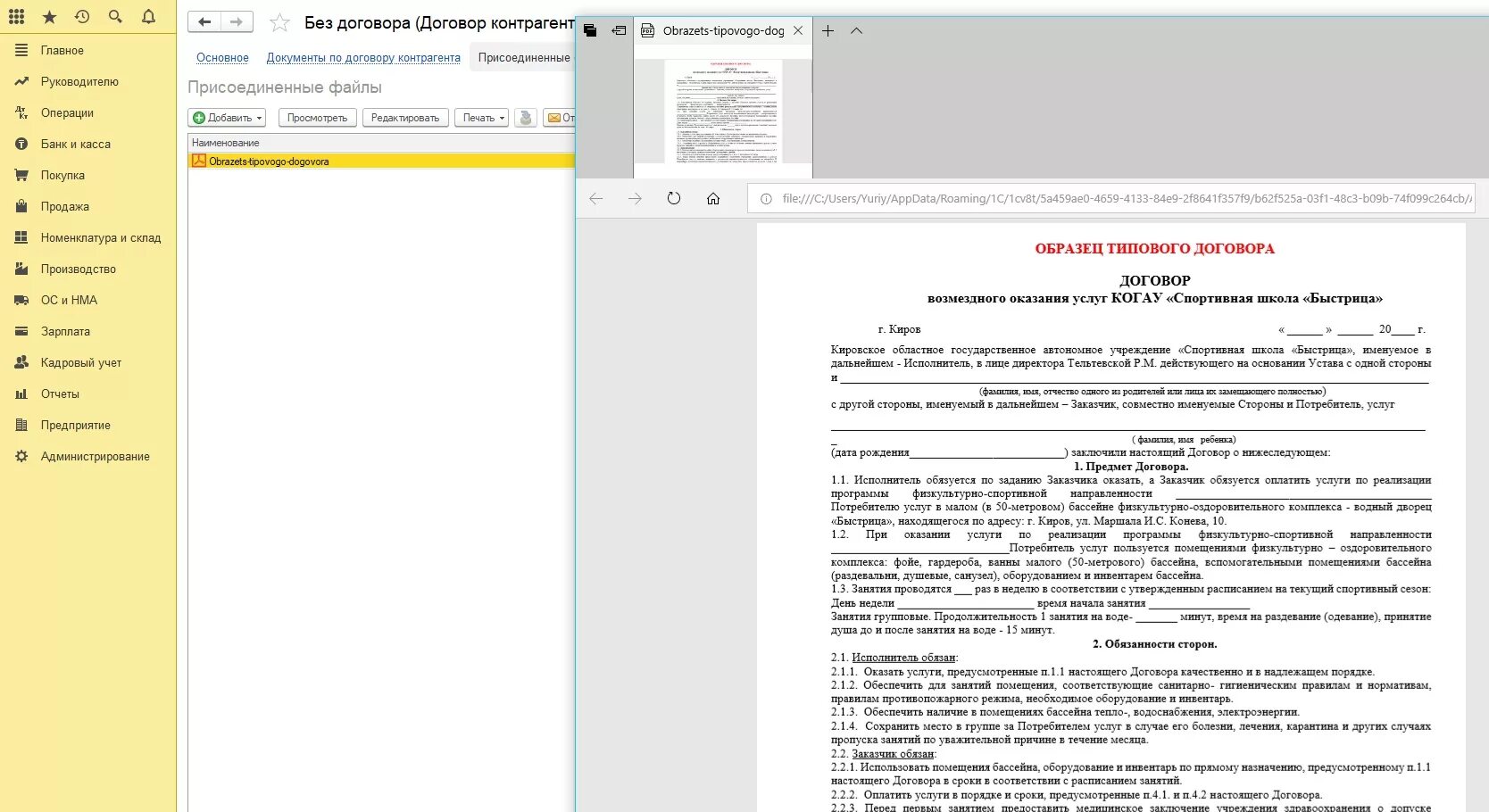Open Документы по договору контрагента link
Image resolution: width=1489 pixels, height=812 pixels.
point(363,58)
